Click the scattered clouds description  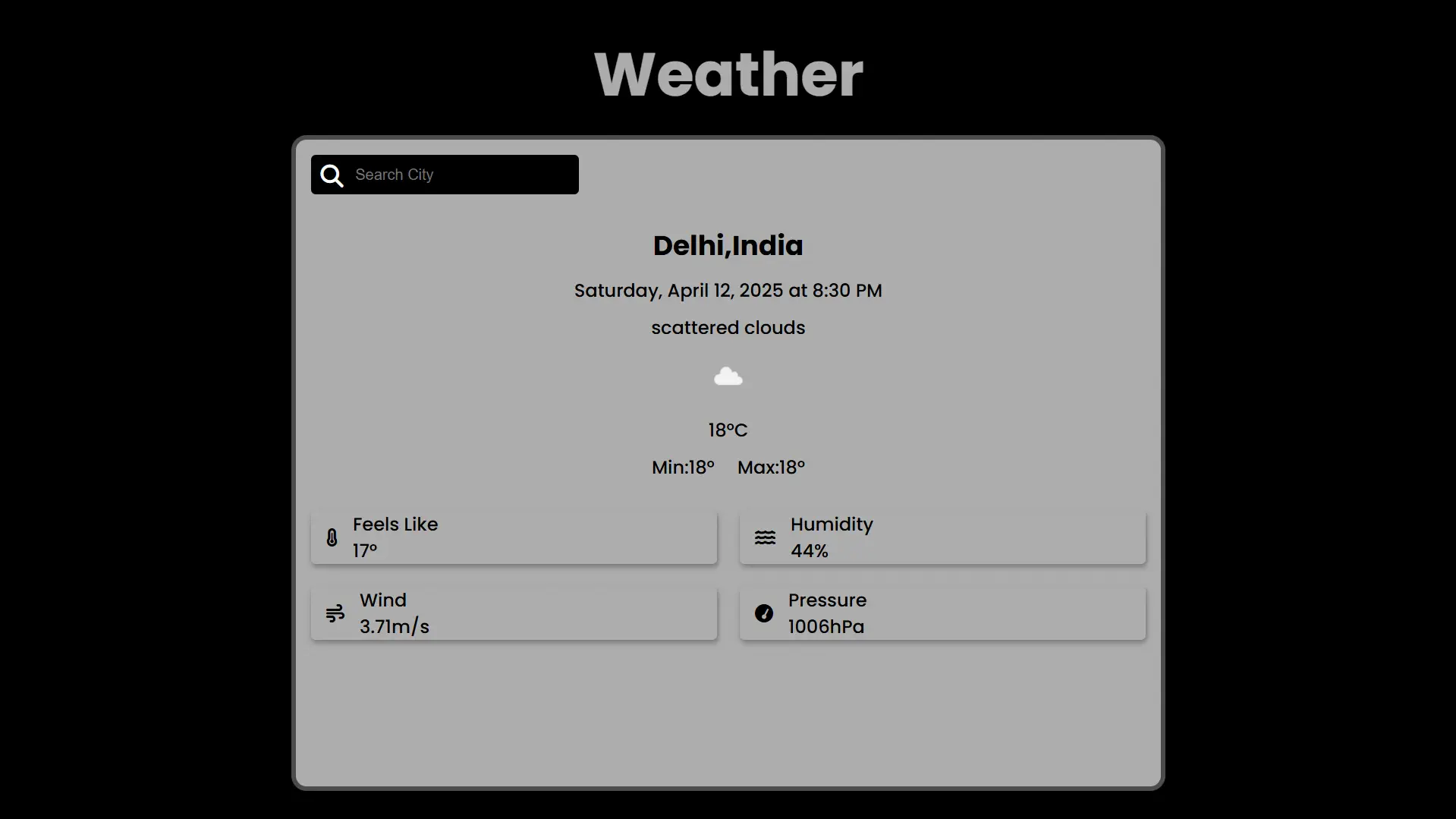click(728, 328)
